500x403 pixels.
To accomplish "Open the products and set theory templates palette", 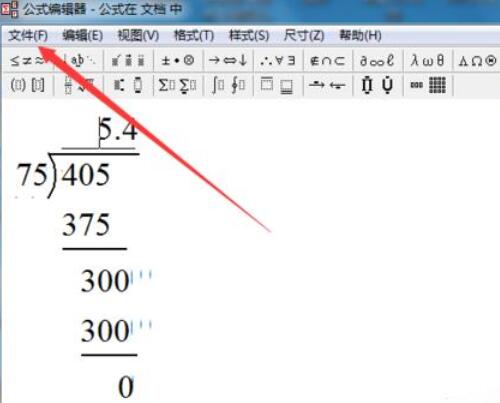I will 378,85.
